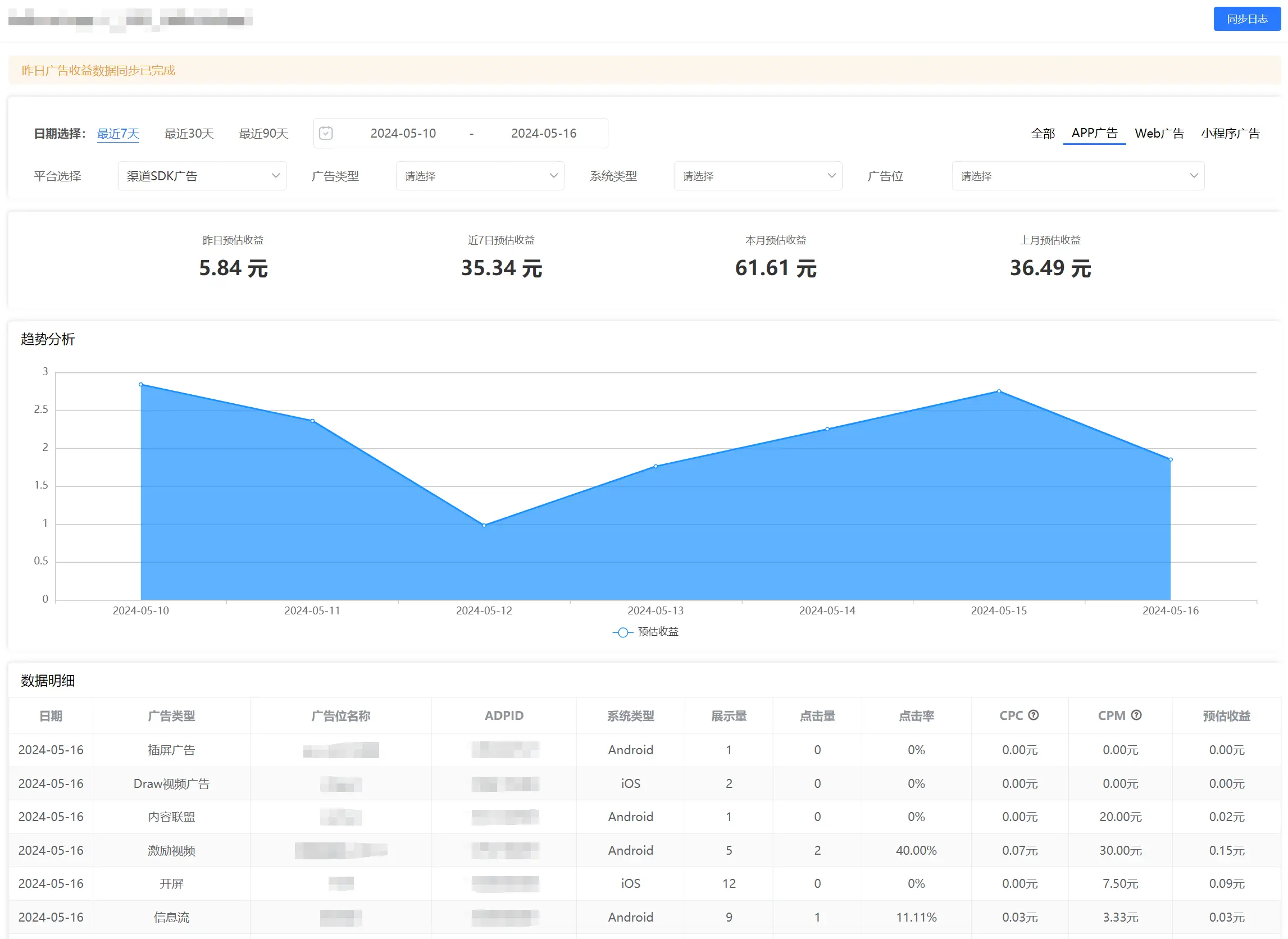Click the 平台选择 dropdown arrow icon

coord(276,176)
